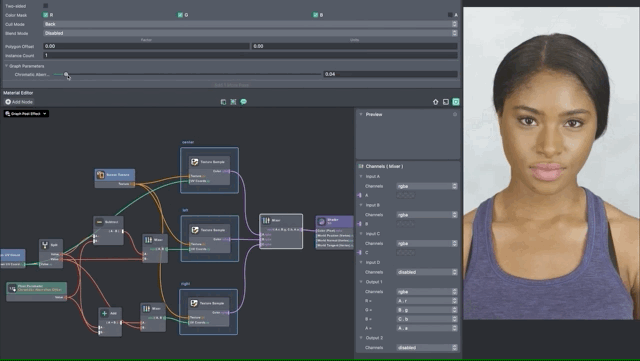Click the Input C color swatch
The height and width of the screenshot is (361, 640).
(x=406, y=252)
